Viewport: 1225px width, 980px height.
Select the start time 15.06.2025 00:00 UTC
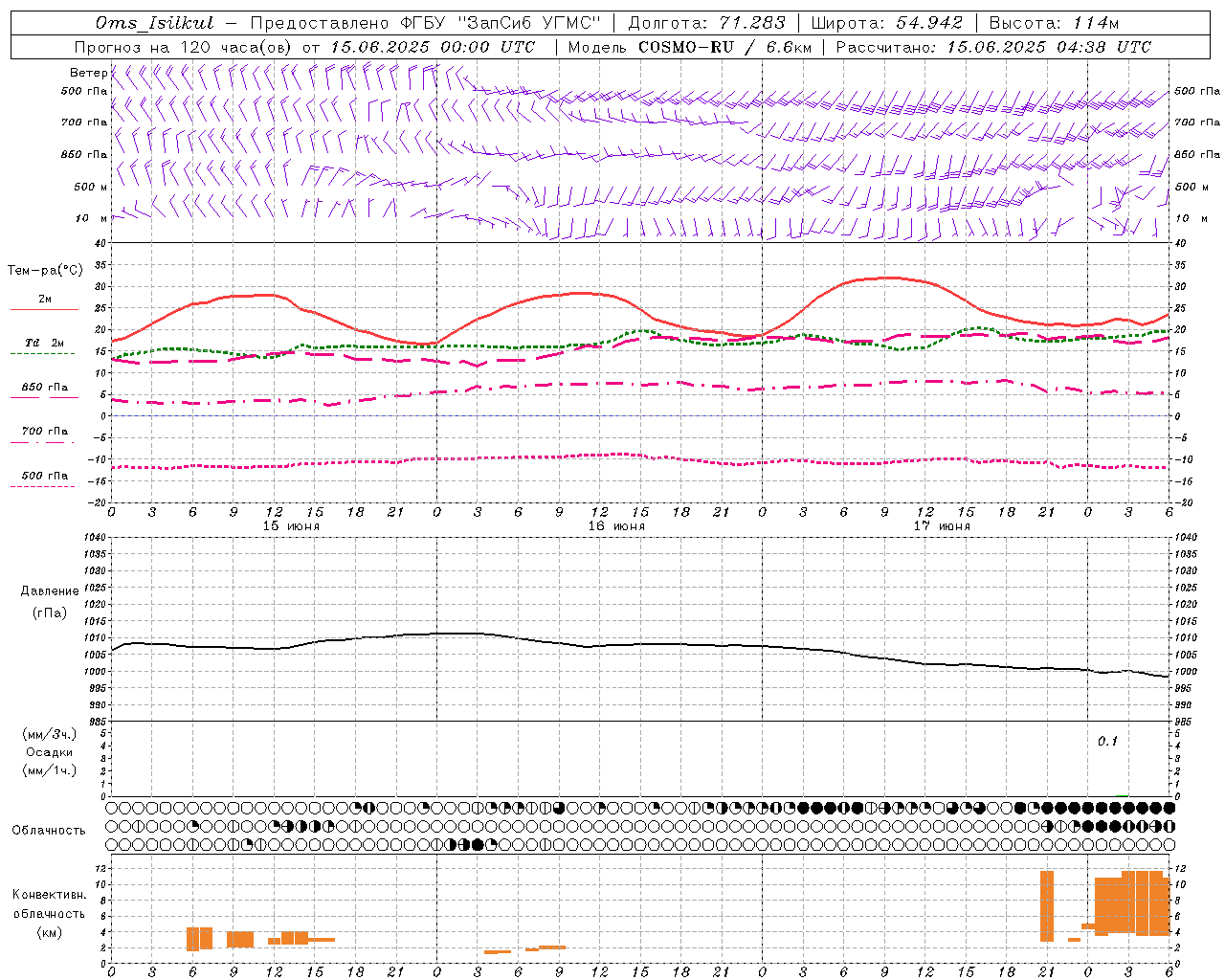click(x=433, y=47)
